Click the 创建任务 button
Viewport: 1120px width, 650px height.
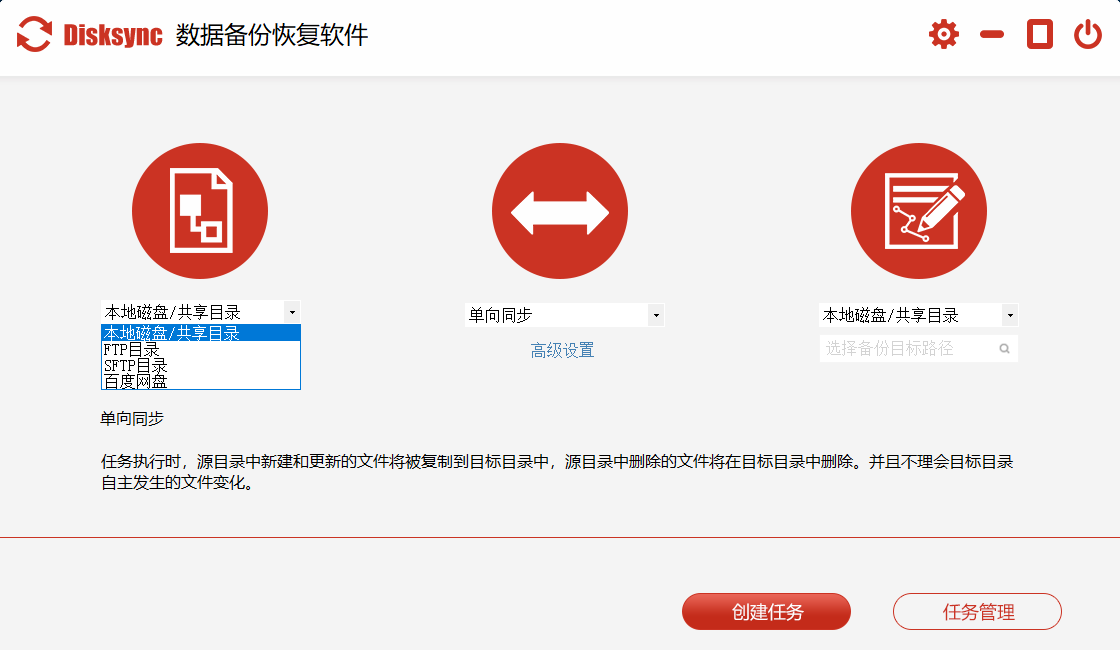[766, 611]
